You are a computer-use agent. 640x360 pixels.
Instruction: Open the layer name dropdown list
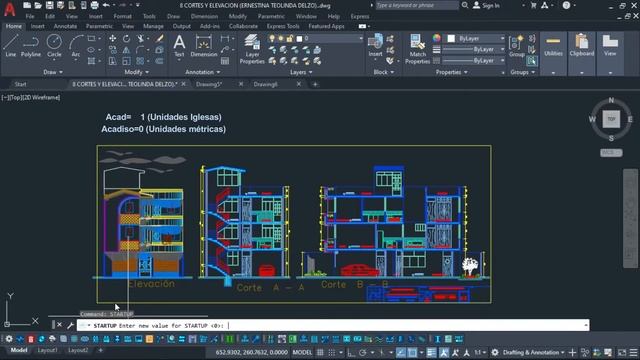(x=361, y=38)
